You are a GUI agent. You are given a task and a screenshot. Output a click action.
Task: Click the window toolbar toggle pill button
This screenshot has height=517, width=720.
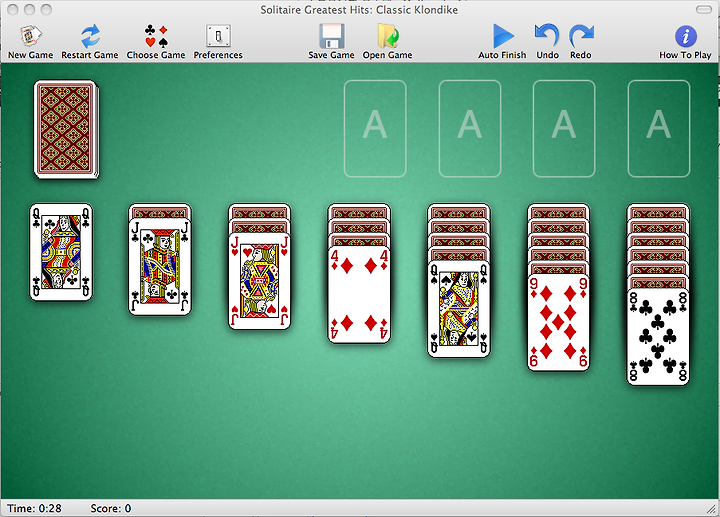[703, 10]
